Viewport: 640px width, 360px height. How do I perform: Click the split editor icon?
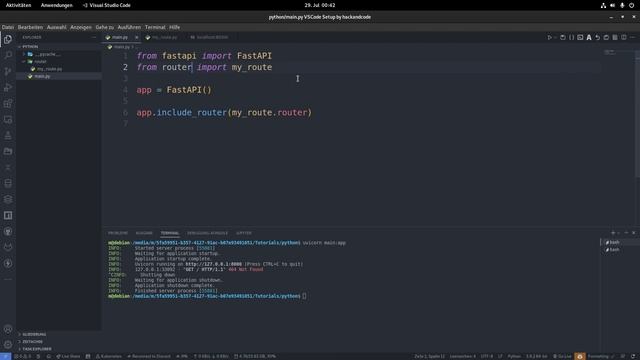(x=624, y=37)
